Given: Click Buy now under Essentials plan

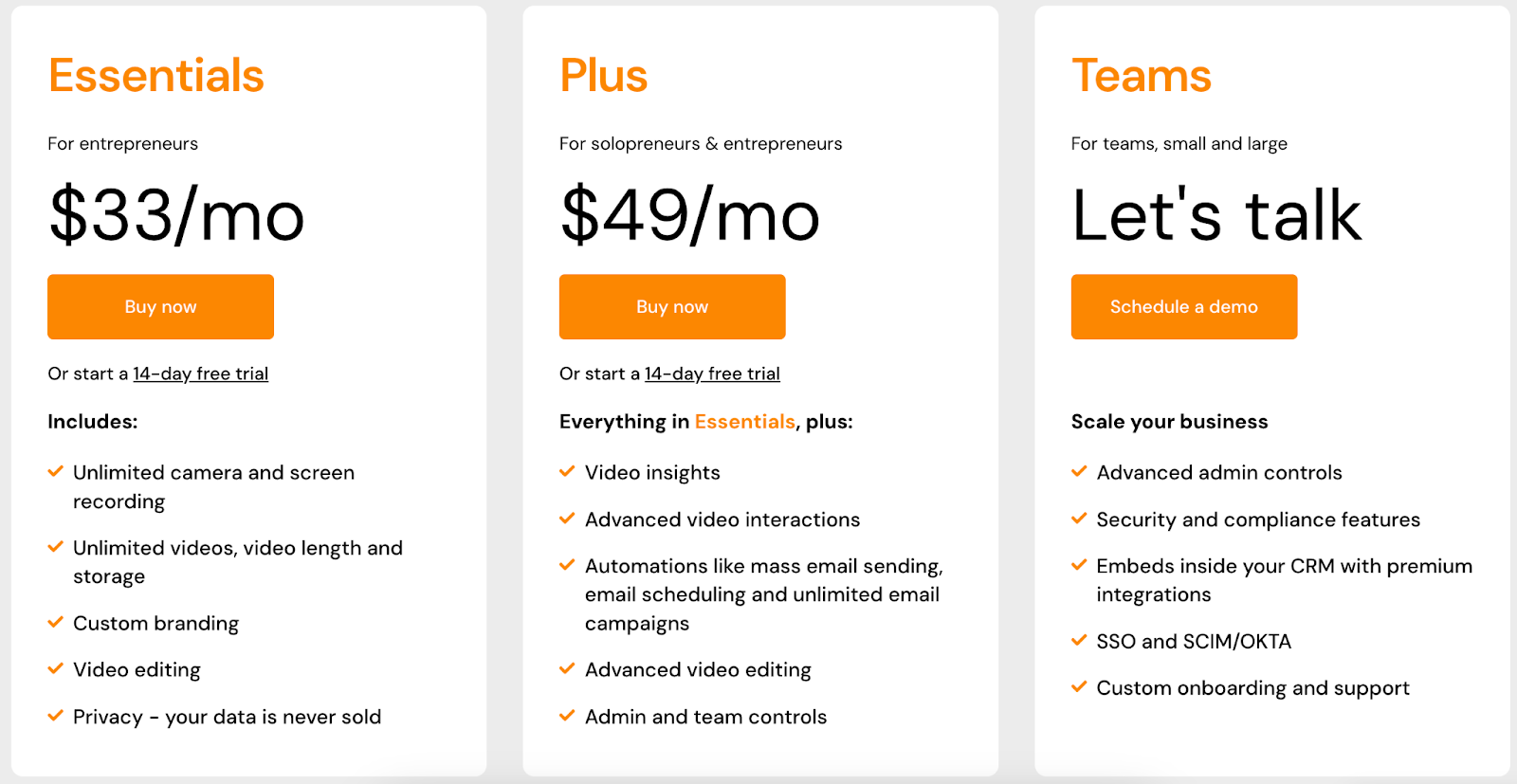Looking at the screenshot, I should (x=160, y=306).
